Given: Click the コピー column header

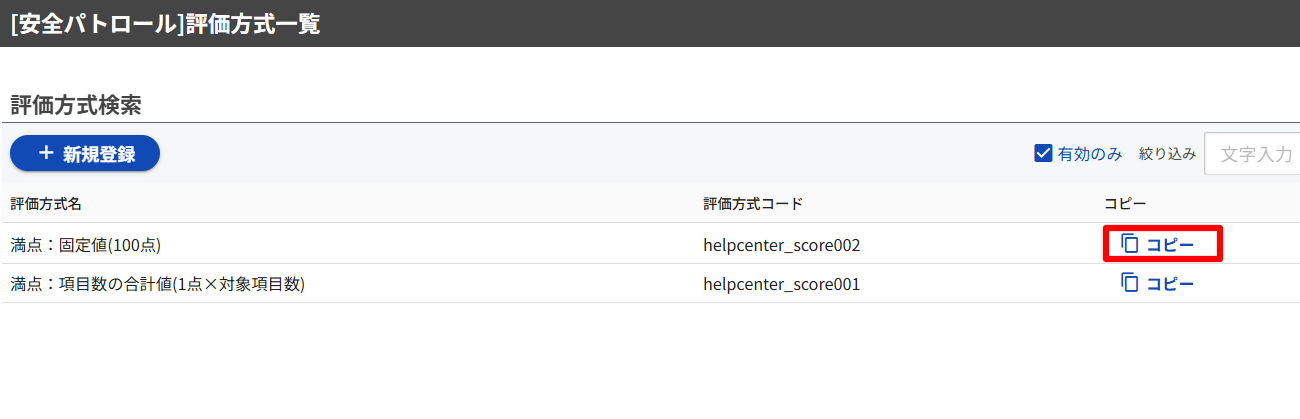Looking at the screenshot, I should pyautogui.click(x=1124, y=204).
